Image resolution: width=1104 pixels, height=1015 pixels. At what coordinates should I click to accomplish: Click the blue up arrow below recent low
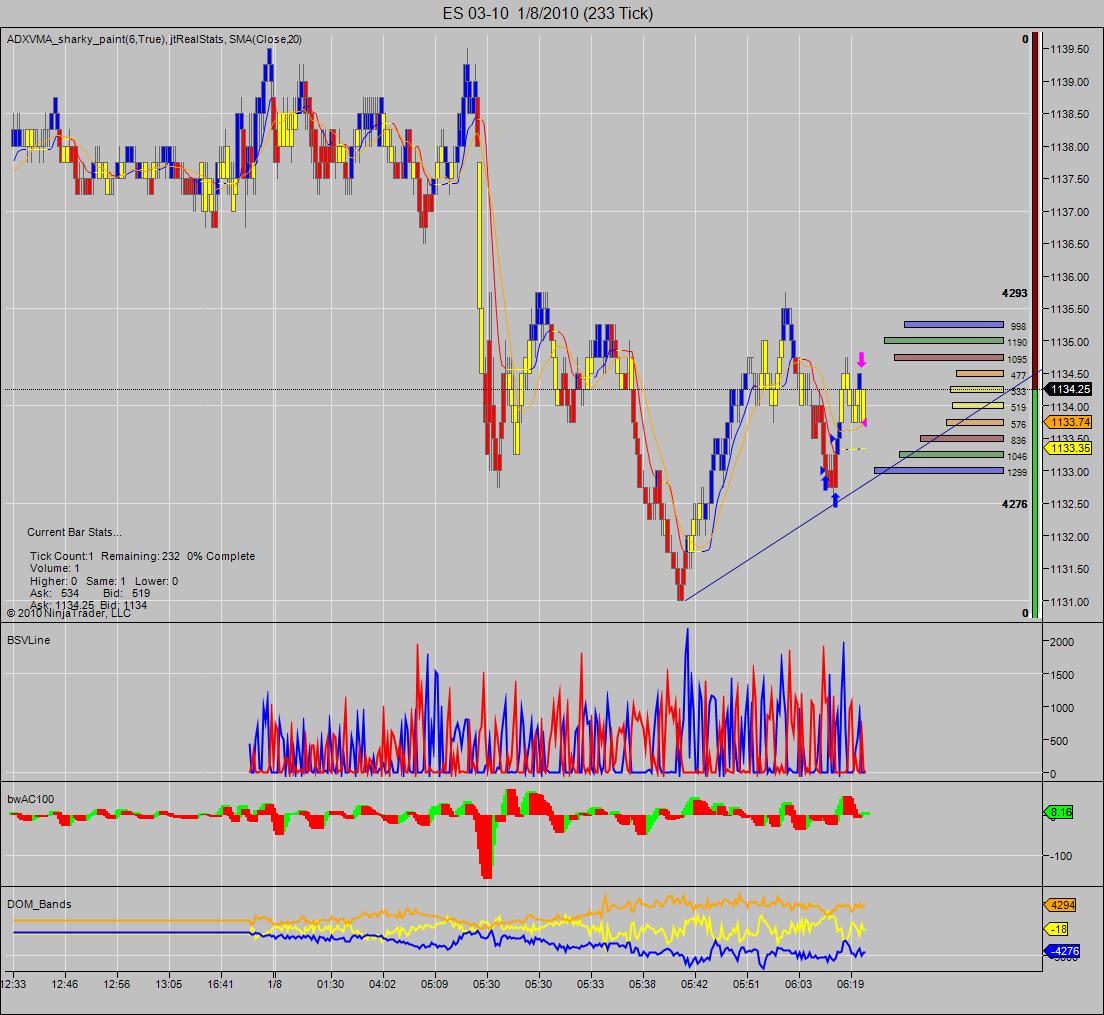835,500
